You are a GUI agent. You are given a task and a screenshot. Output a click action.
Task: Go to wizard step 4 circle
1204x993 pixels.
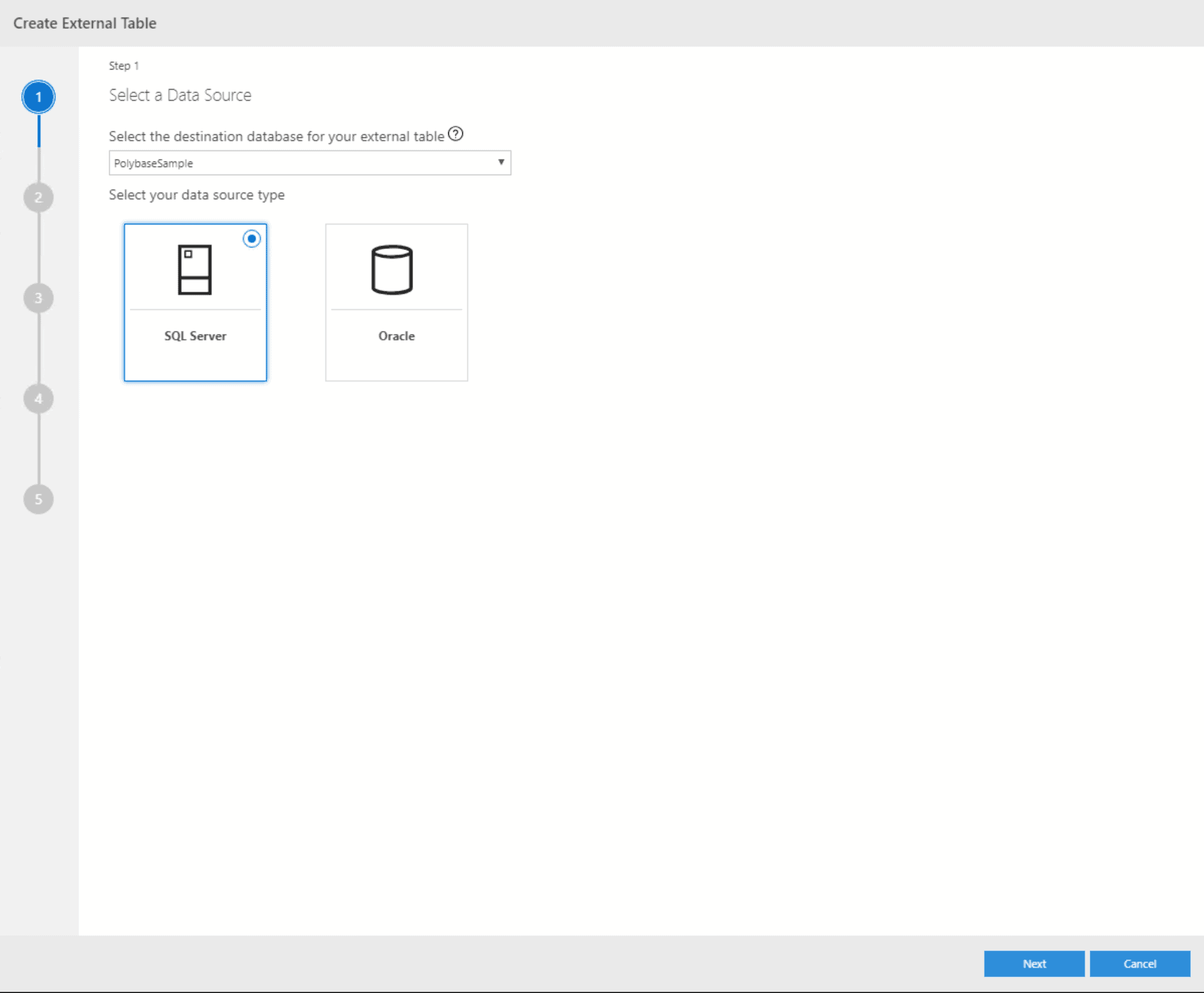click(x=38, y=399)
